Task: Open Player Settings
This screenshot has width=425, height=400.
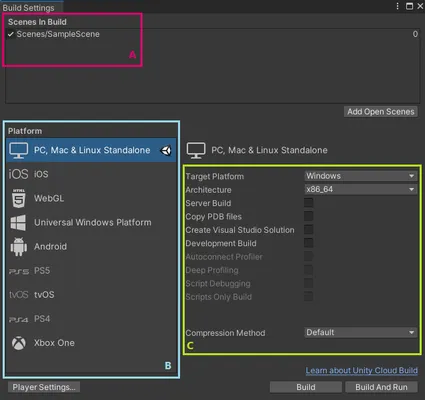Action: point(44,387)
